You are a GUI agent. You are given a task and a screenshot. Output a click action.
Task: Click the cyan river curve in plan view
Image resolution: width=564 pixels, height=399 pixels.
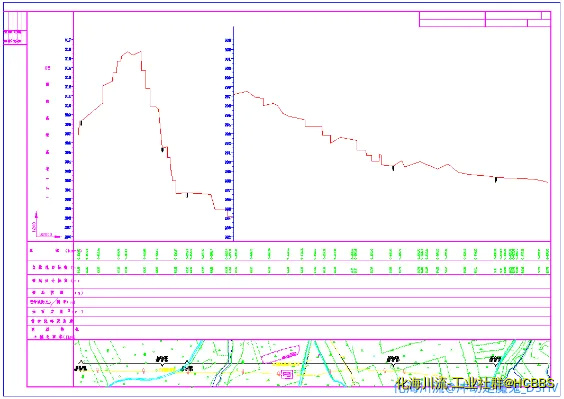(x=144, y=378)
